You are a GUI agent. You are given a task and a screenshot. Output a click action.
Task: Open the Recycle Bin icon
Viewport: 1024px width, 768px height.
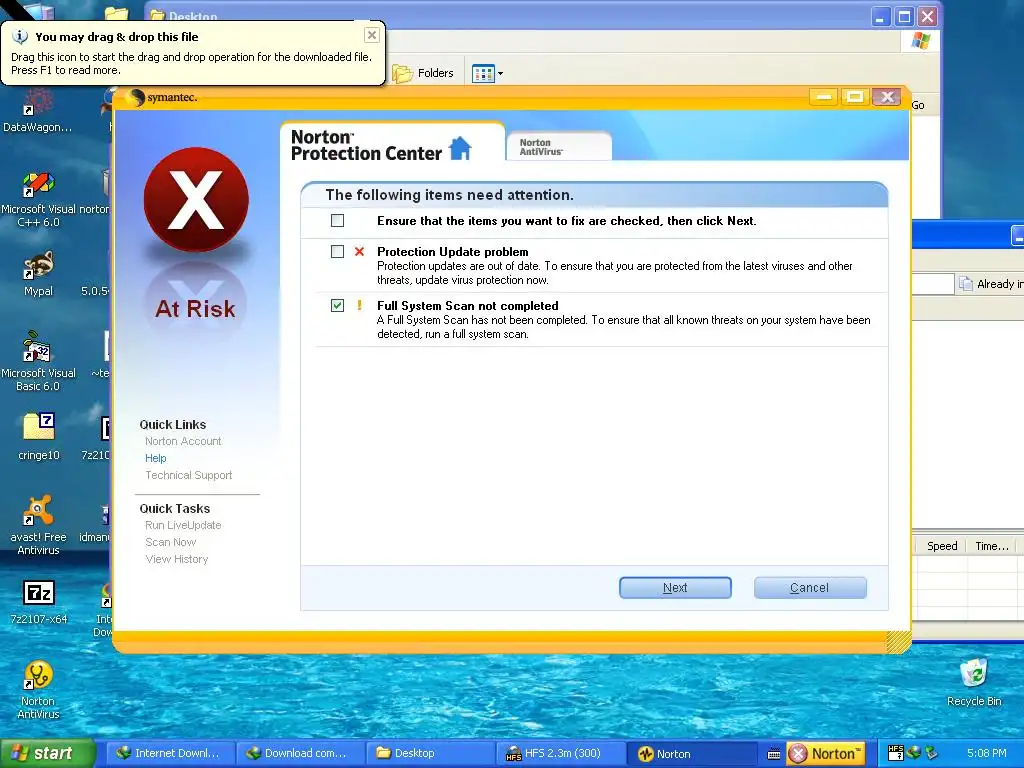974,682
